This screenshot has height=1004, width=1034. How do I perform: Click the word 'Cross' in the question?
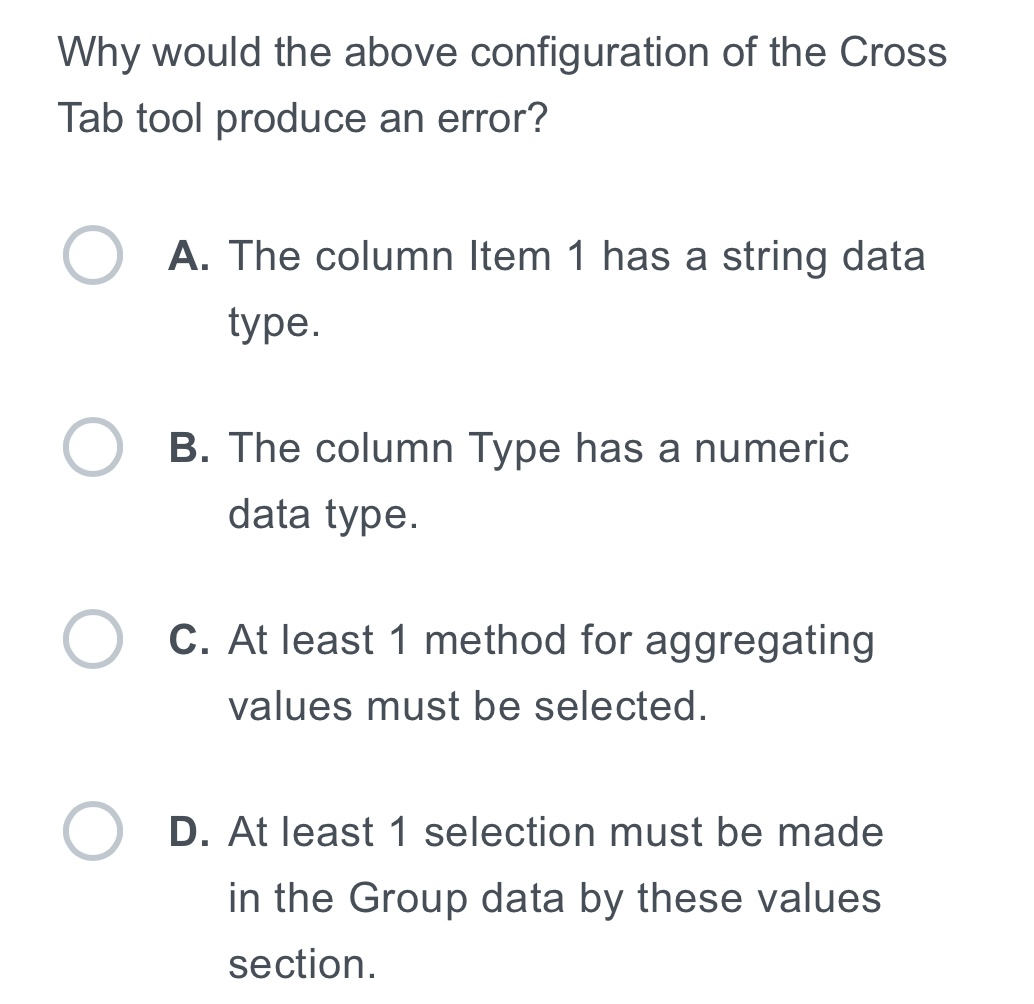point(893,52)
